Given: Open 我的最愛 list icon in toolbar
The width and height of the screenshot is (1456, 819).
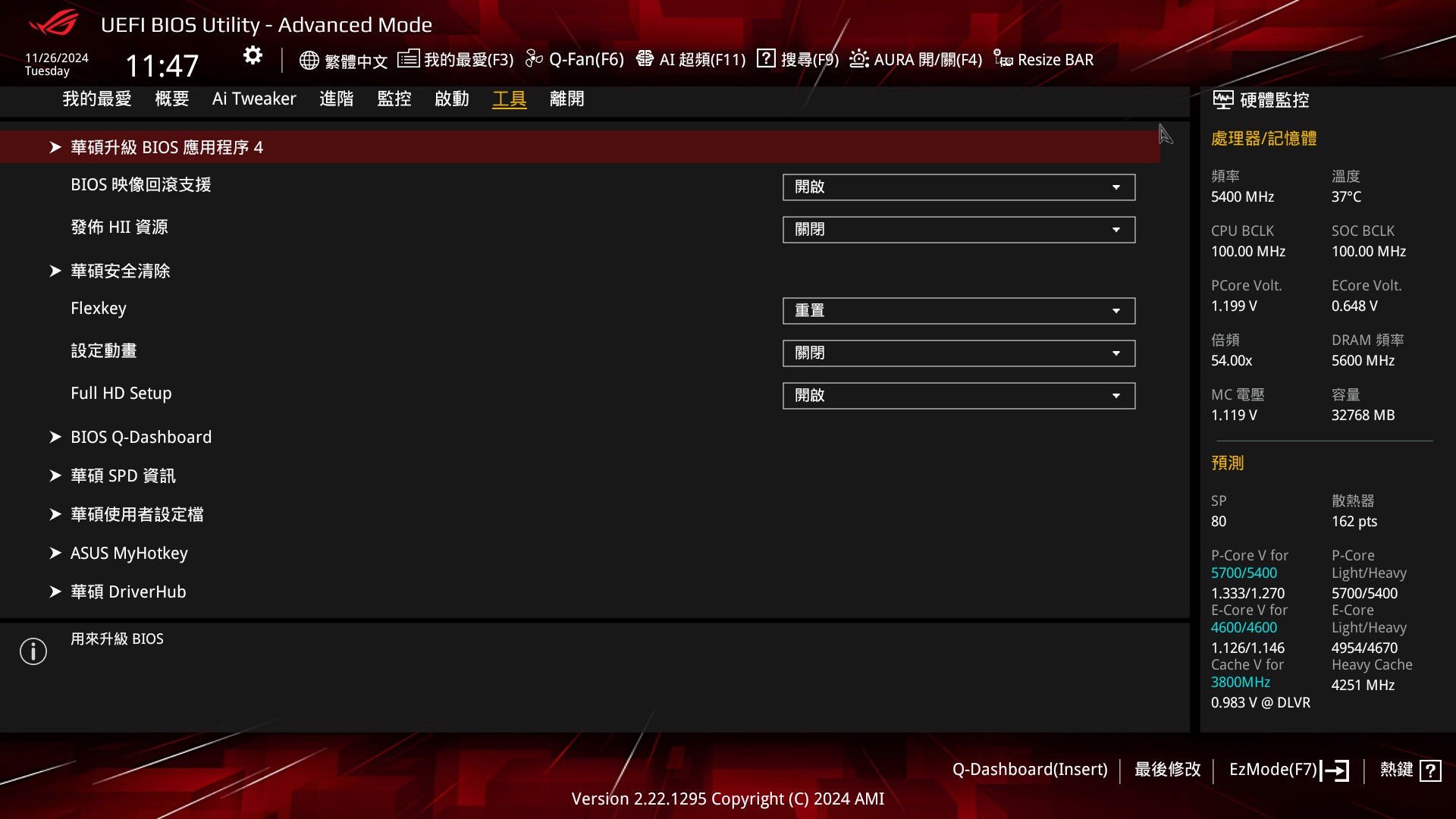Looking at the screenshot, I should pyautogui.click(x=408, y=58).
